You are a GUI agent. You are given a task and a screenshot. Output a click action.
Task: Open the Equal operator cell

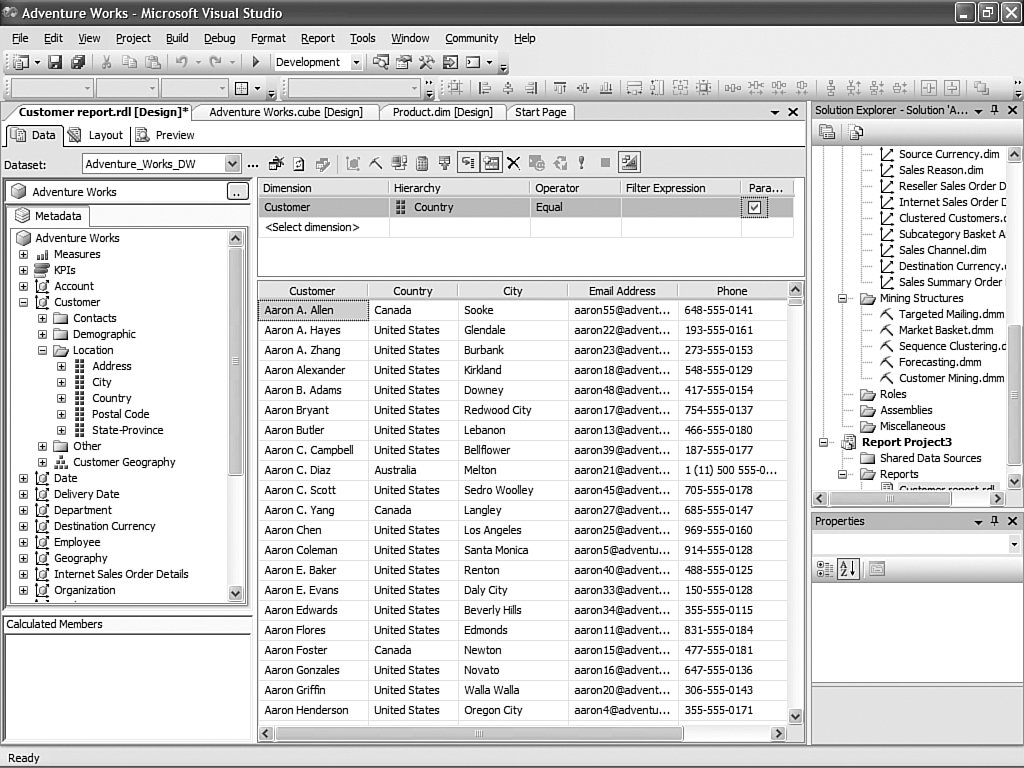click(575, 207)
